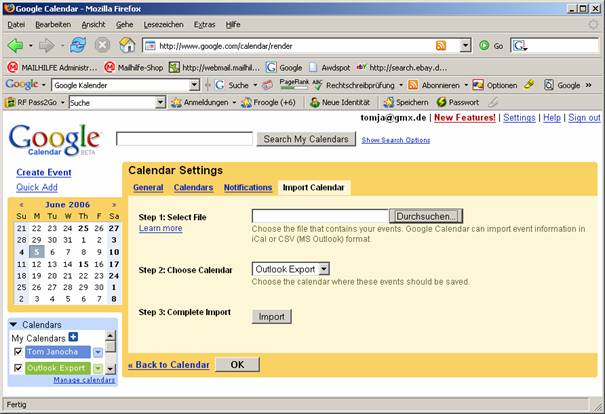Open the Awdspot bookmark

pyautogui.click(x=330, y=68)
